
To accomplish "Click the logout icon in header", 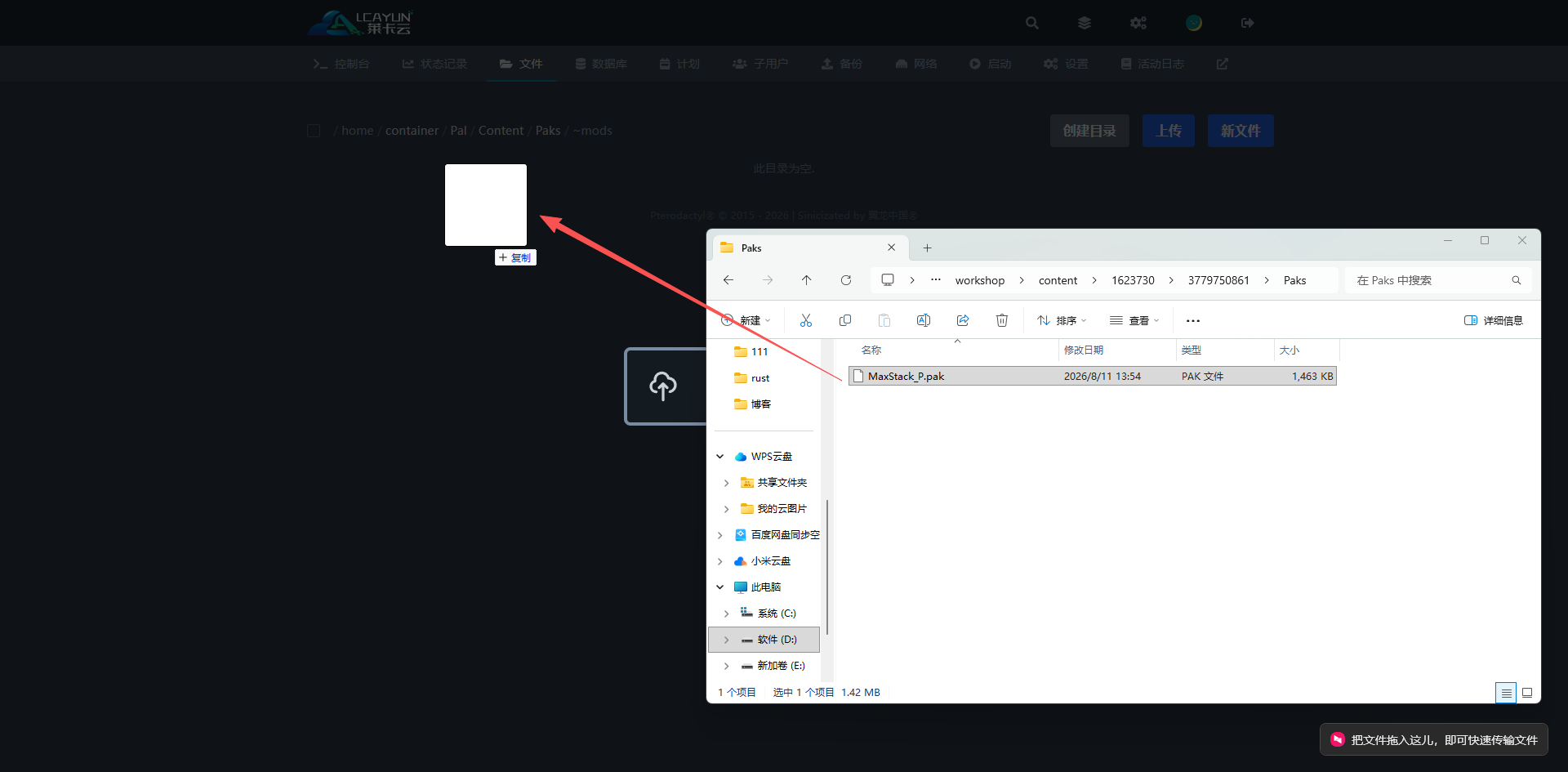I will pyautogui.click(x=1247, y=23).
